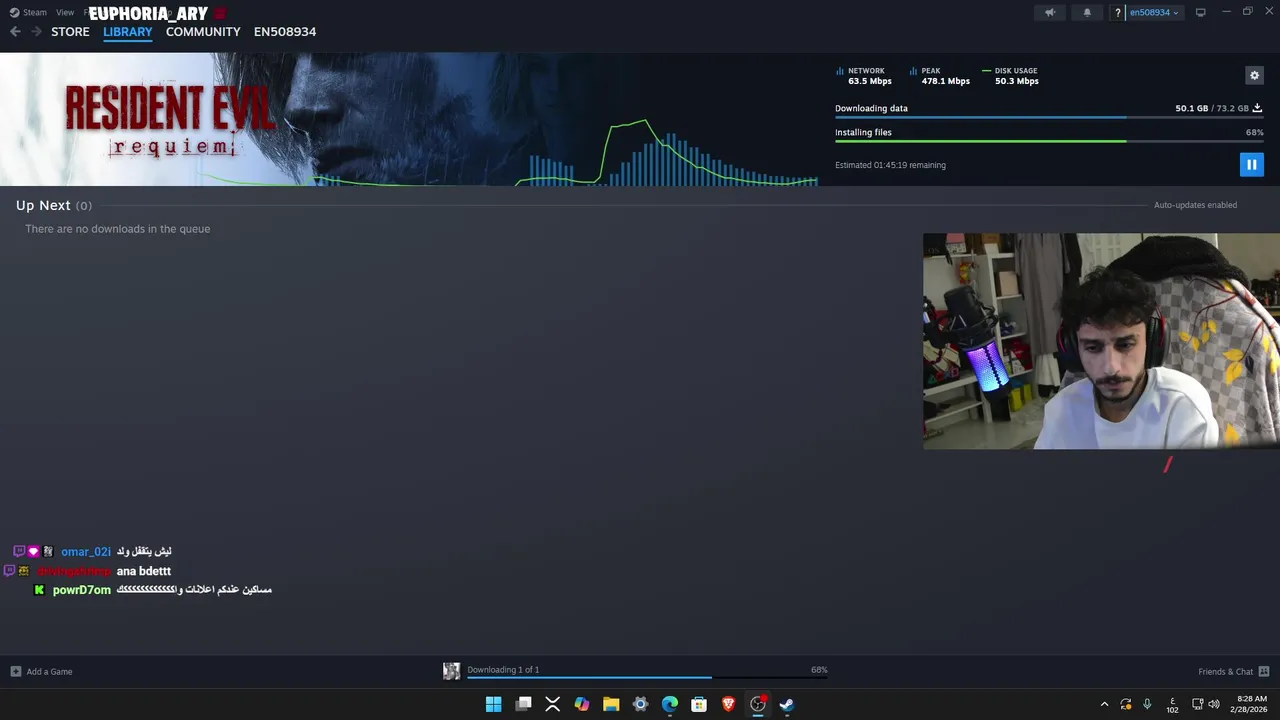
Task: Open the volume tray icon
Action: [1214, 704]
